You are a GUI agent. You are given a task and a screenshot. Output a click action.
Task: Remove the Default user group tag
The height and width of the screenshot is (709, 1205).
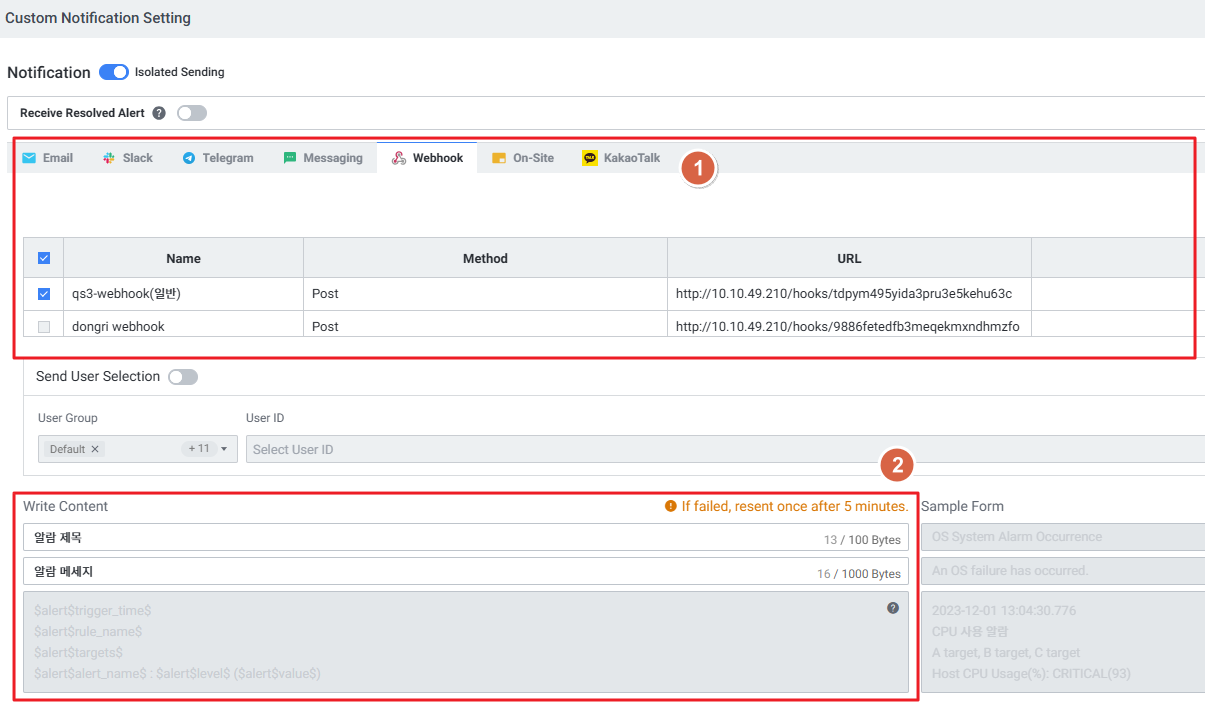click(95, 449)
